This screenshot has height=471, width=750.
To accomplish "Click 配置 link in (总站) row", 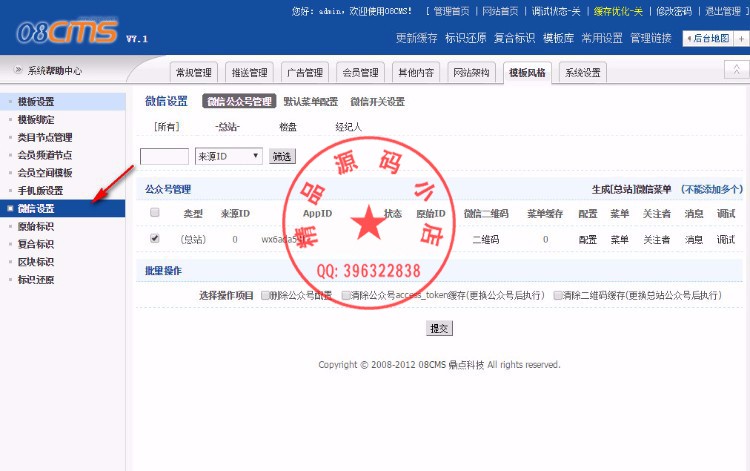I will pyautogui.click(x=587, y=240).
